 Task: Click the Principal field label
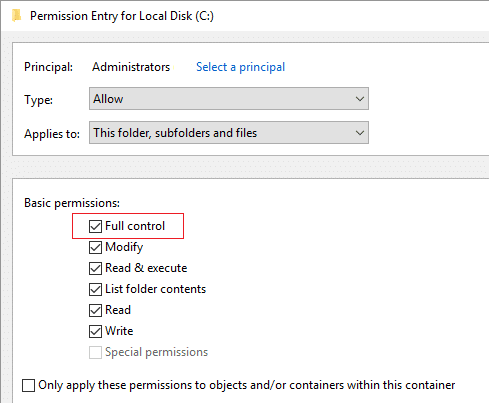[48, 67]
